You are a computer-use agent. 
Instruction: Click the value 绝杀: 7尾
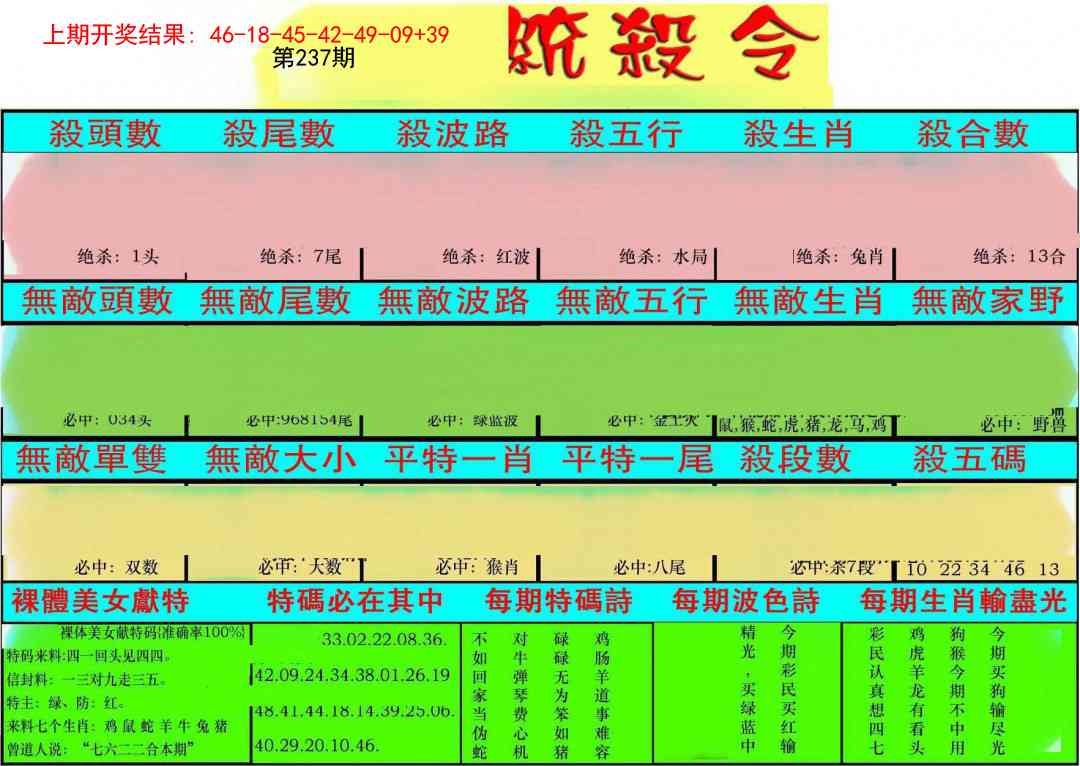300,257
